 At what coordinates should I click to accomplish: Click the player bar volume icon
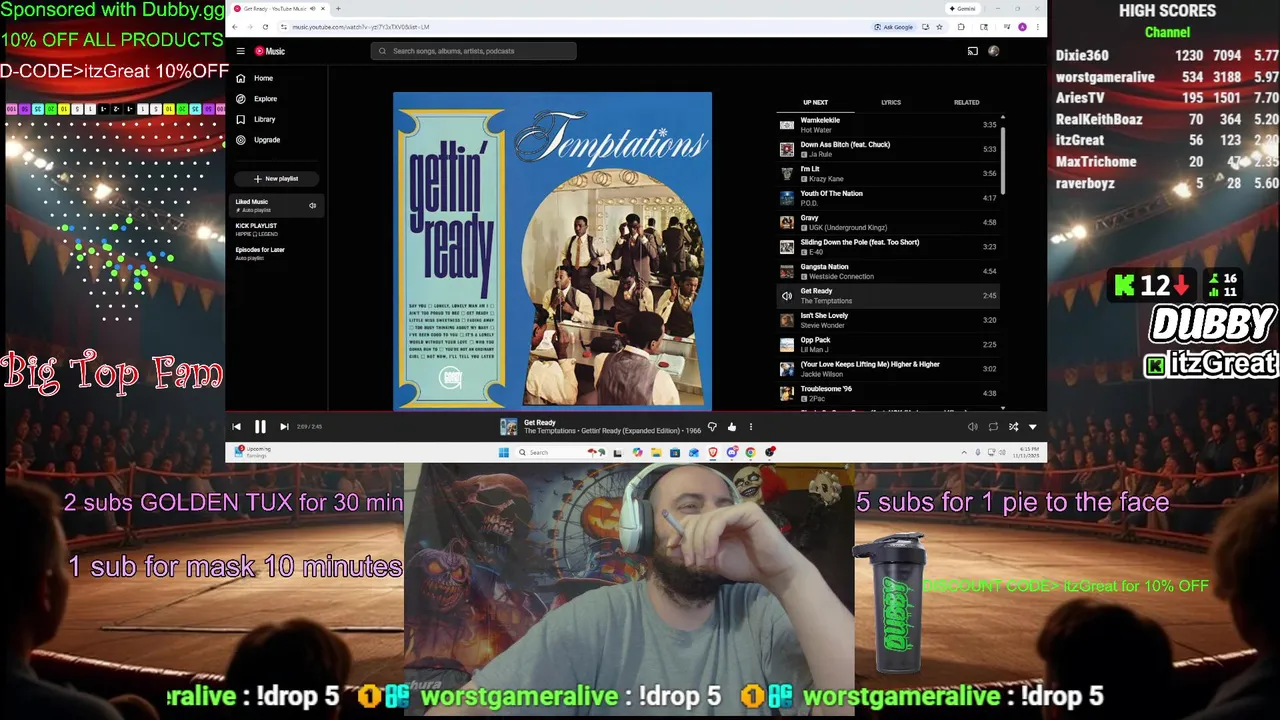click(x=972, y=427)
